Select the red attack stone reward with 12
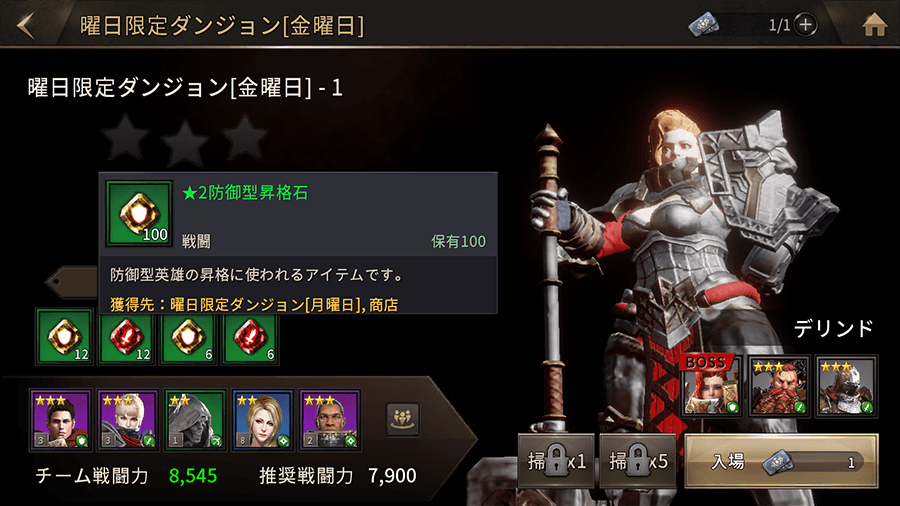This screenshot has height=506, width=900. (x=126, y=338)
